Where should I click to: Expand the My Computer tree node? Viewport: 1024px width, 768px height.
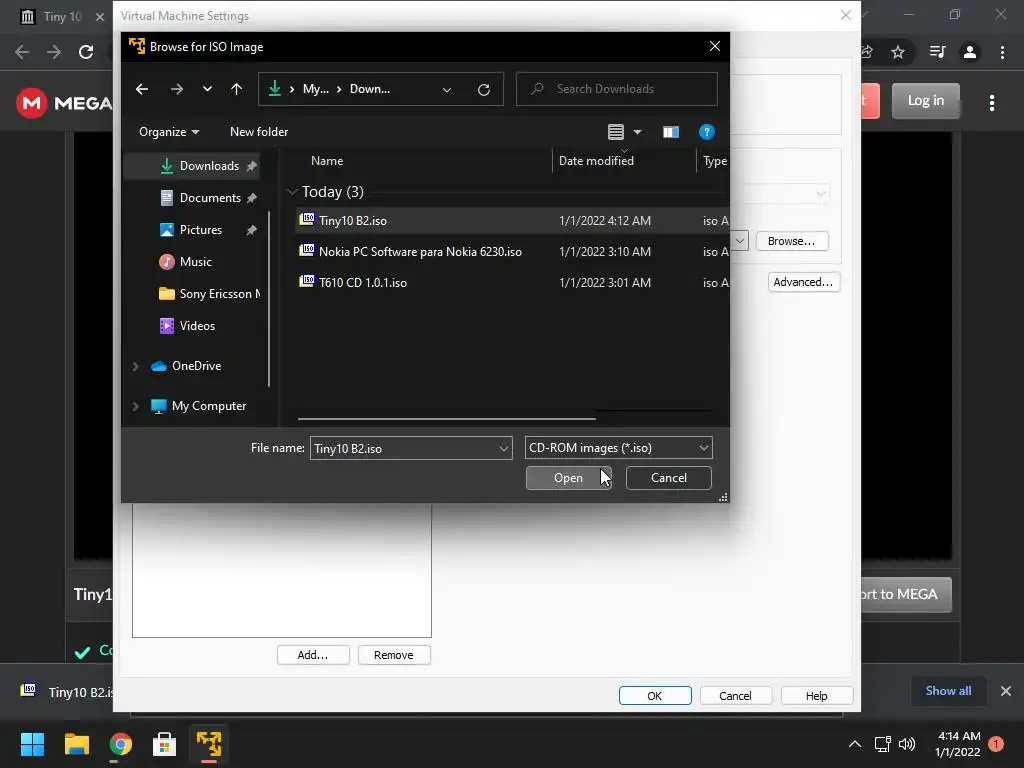point(135,406)
